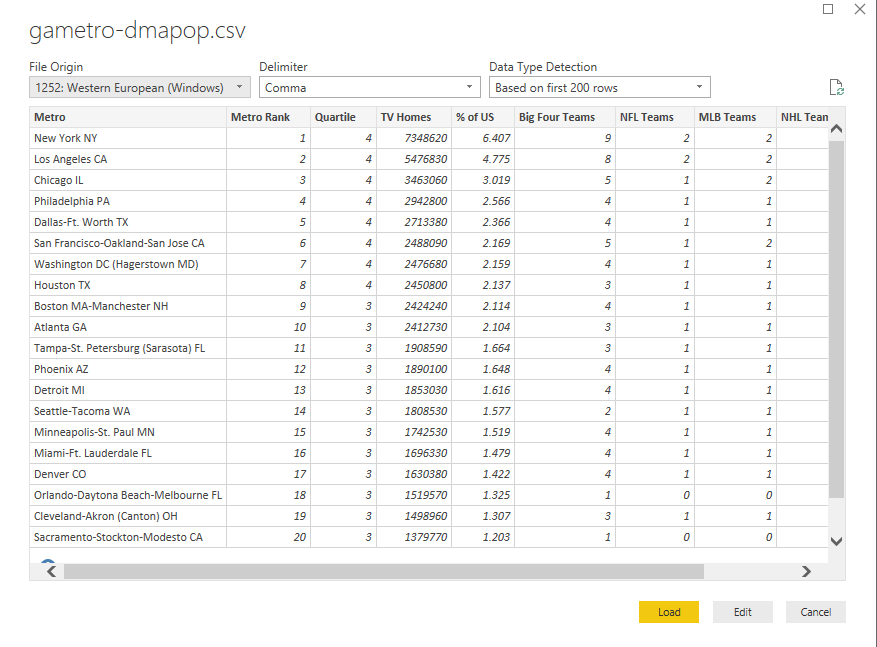This screenshot has width=877, height=647.
Task: Cancel the import dialog
Action: [x=815, y=612]
